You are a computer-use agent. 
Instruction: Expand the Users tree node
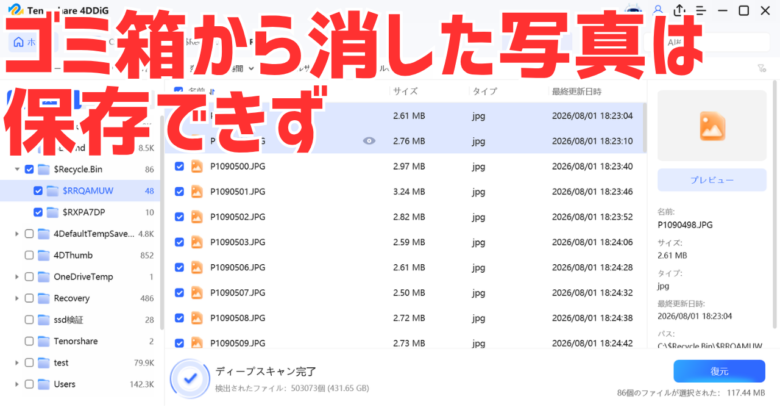point(17,384)
